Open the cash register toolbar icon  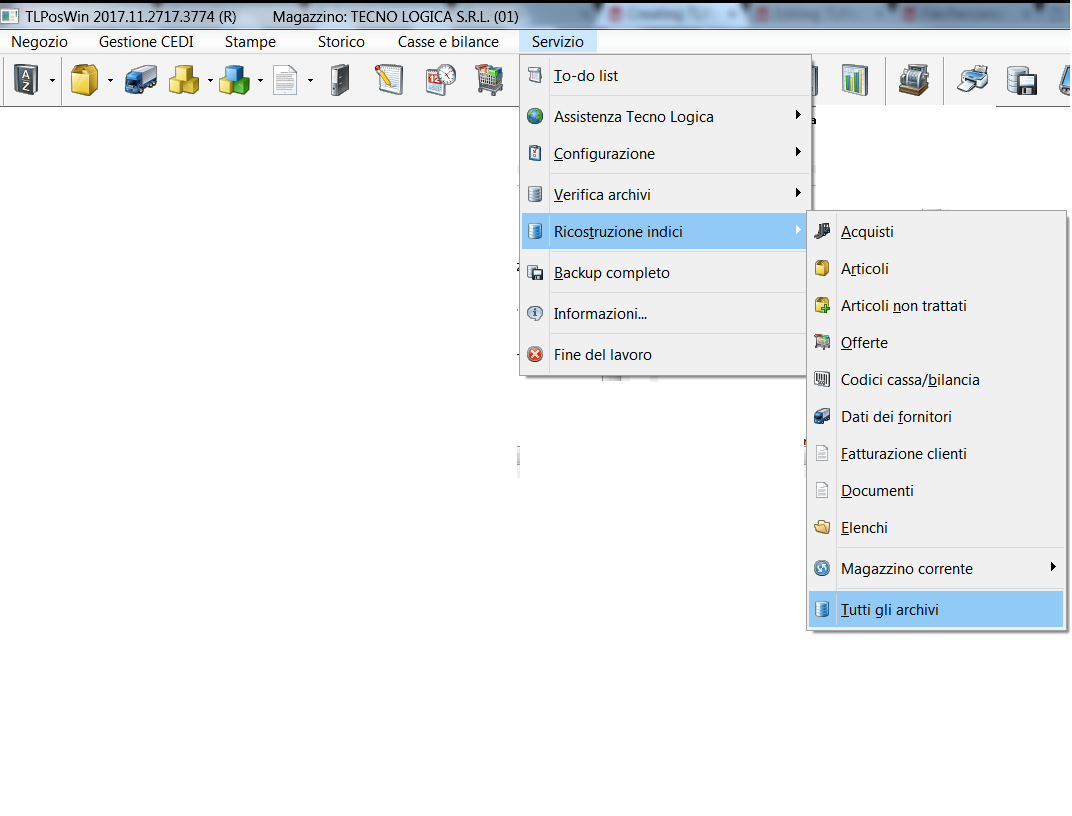pos(914,80)
